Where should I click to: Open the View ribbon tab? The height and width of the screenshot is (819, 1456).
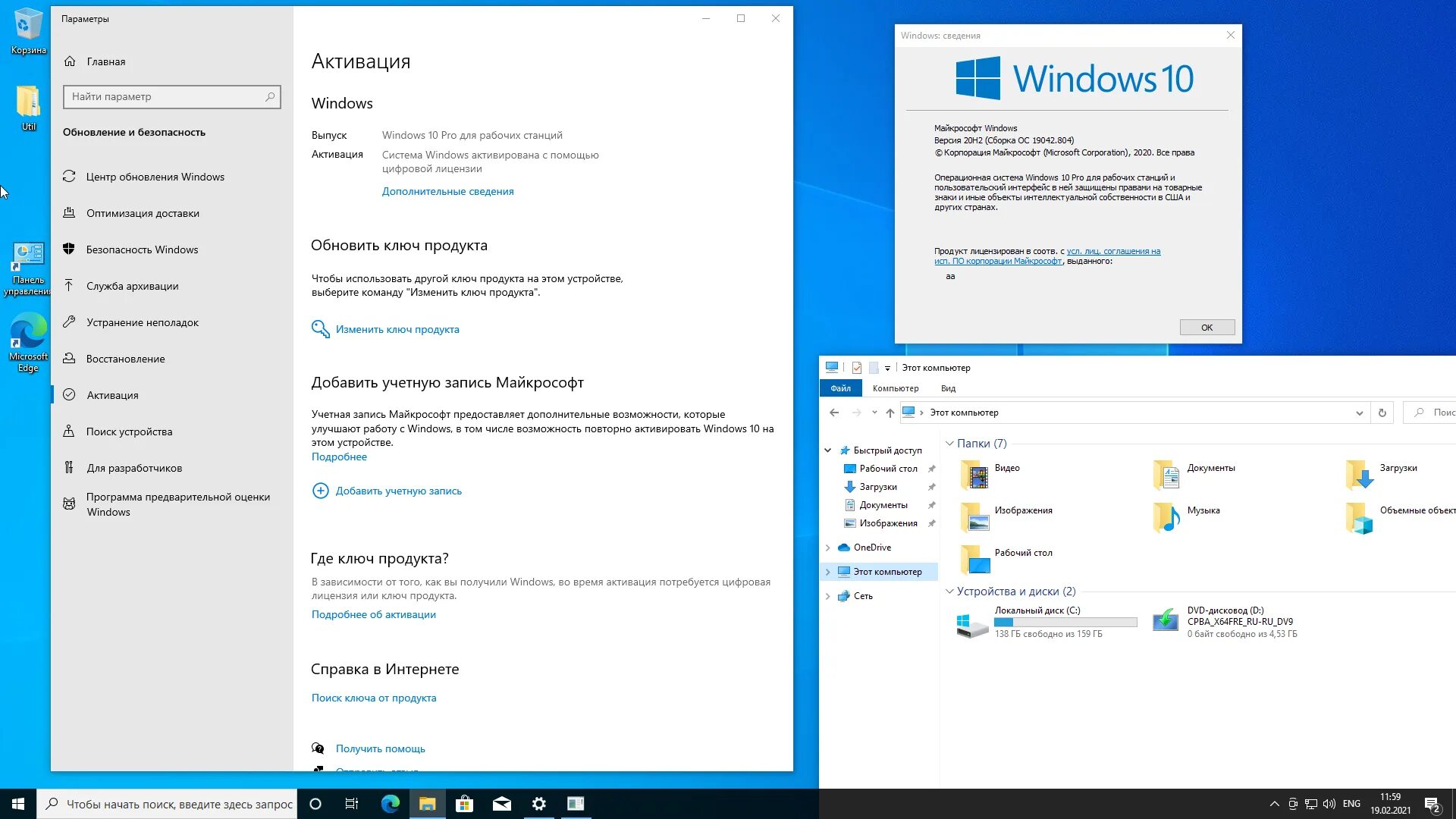948,388
